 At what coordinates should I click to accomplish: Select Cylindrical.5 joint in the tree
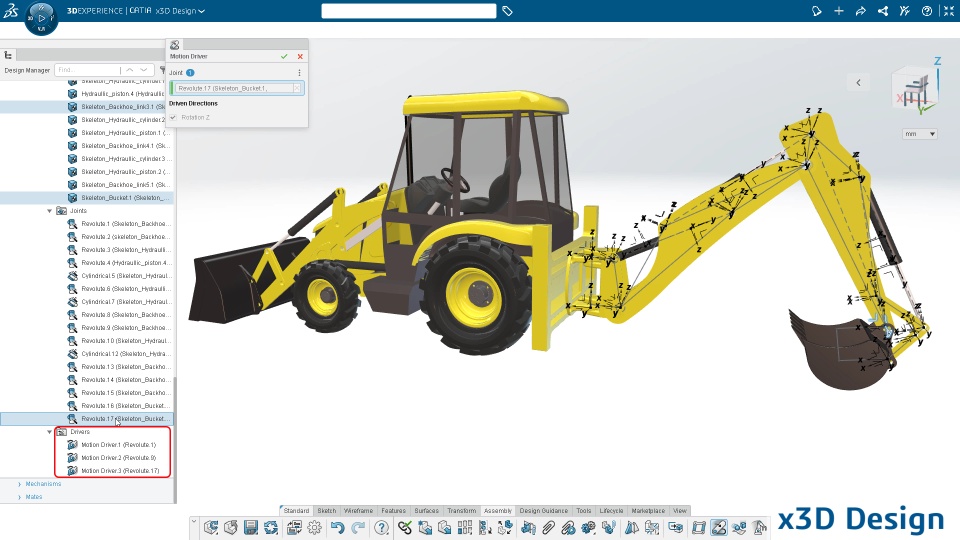point(119,276)
